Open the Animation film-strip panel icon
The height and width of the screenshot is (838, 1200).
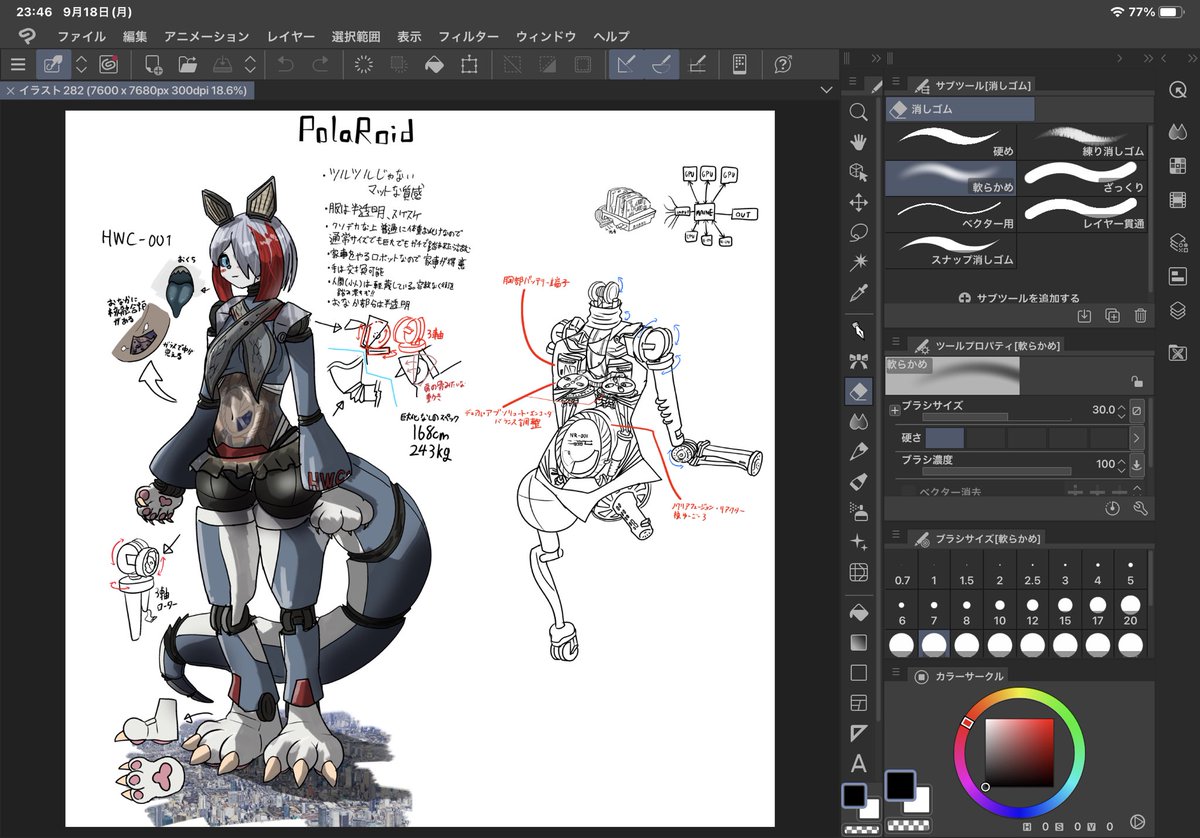coord(1177,199)
